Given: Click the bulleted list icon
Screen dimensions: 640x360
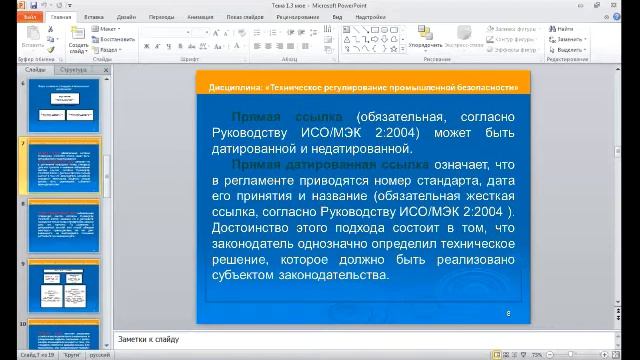Looking at the screenshot, I should pyautogui.click(x=257, y=33).
